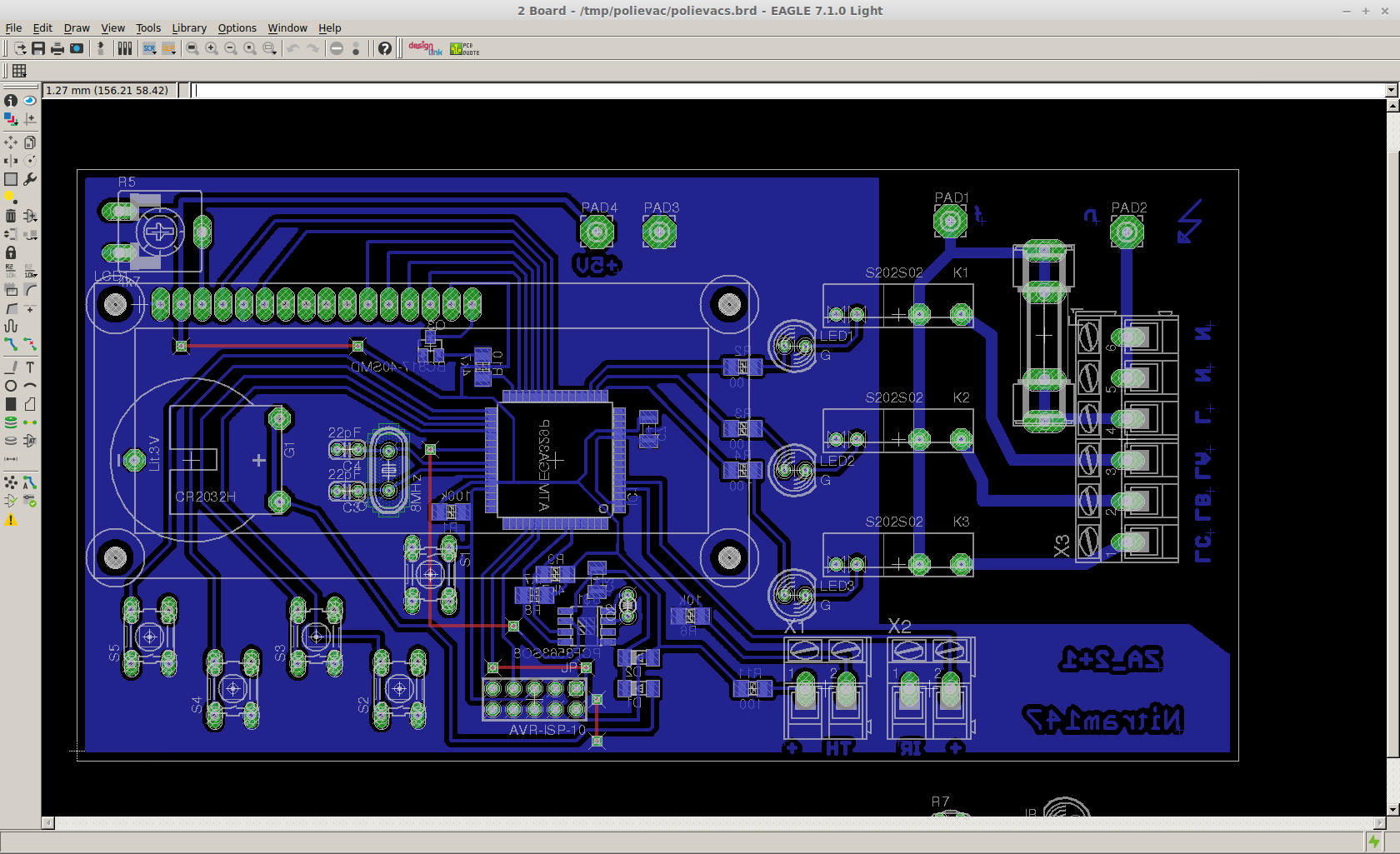
Task: Select the Via tool
Action: (x=11, y=422)
